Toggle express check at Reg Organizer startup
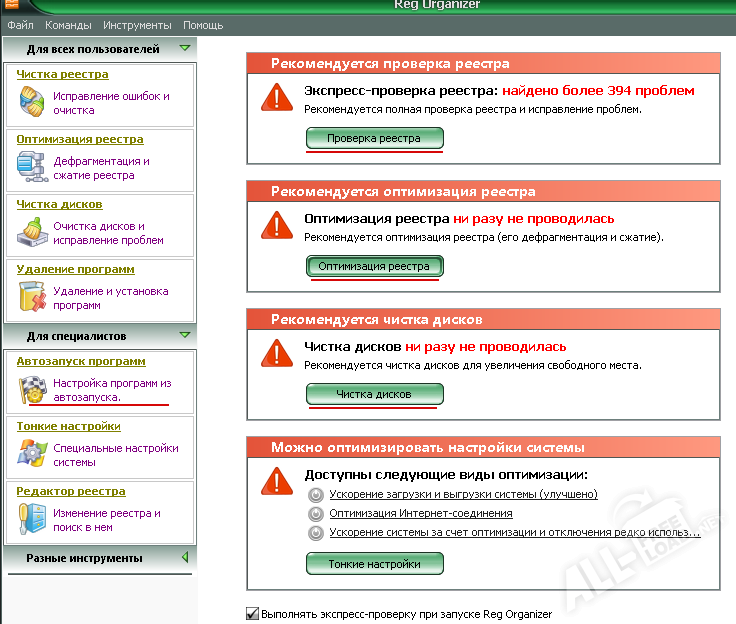Screen dimensions: 736x624 (x=251, y=614)
